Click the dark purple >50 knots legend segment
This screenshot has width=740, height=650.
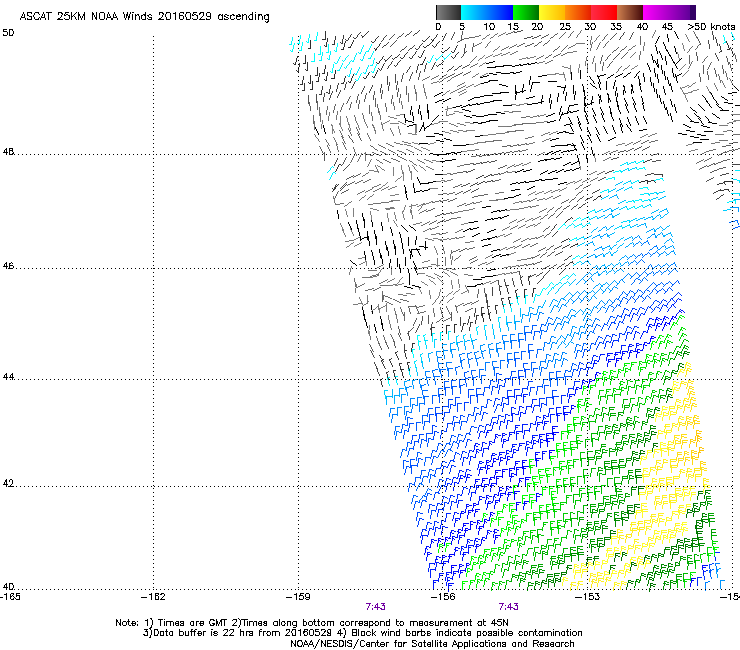(x=693, y=12)
